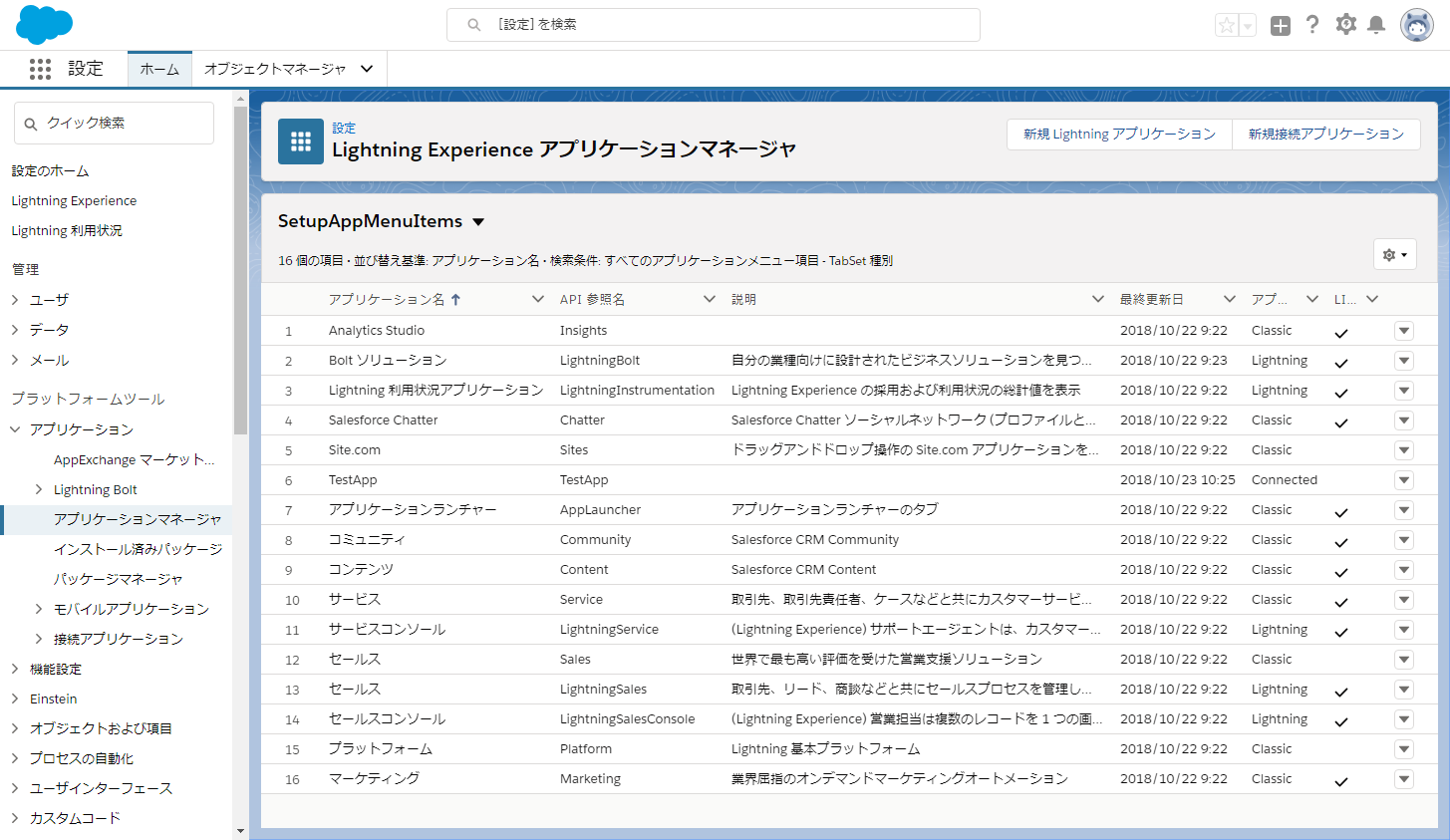The width and height of the screenshot is (1450, 840).
Task: Click the plus icon in the header
Action: [x=1280, y=25]
